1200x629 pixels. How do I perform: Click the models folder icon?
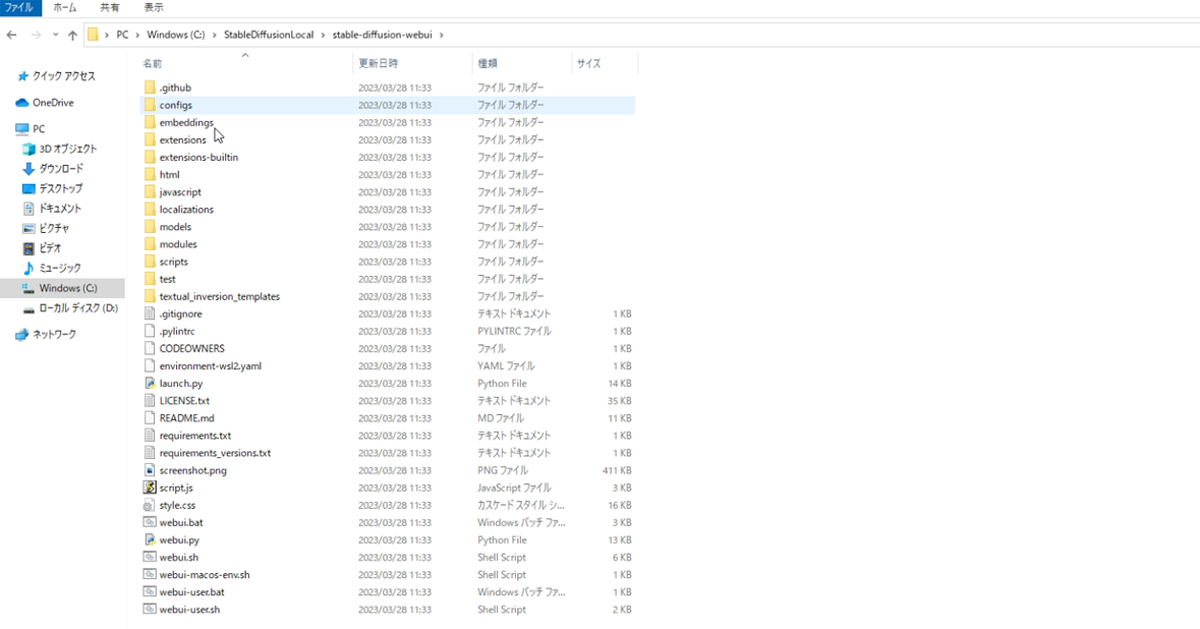tap(150, 227)
